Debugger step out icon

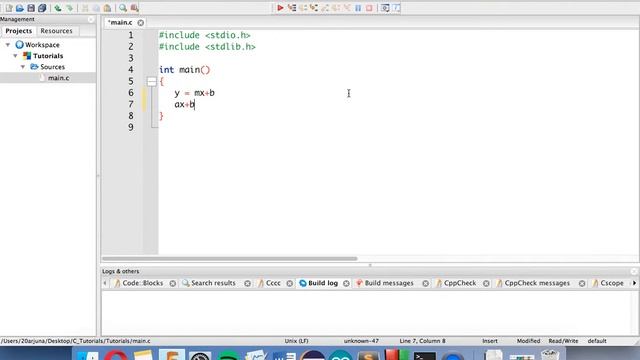[325, 8]
